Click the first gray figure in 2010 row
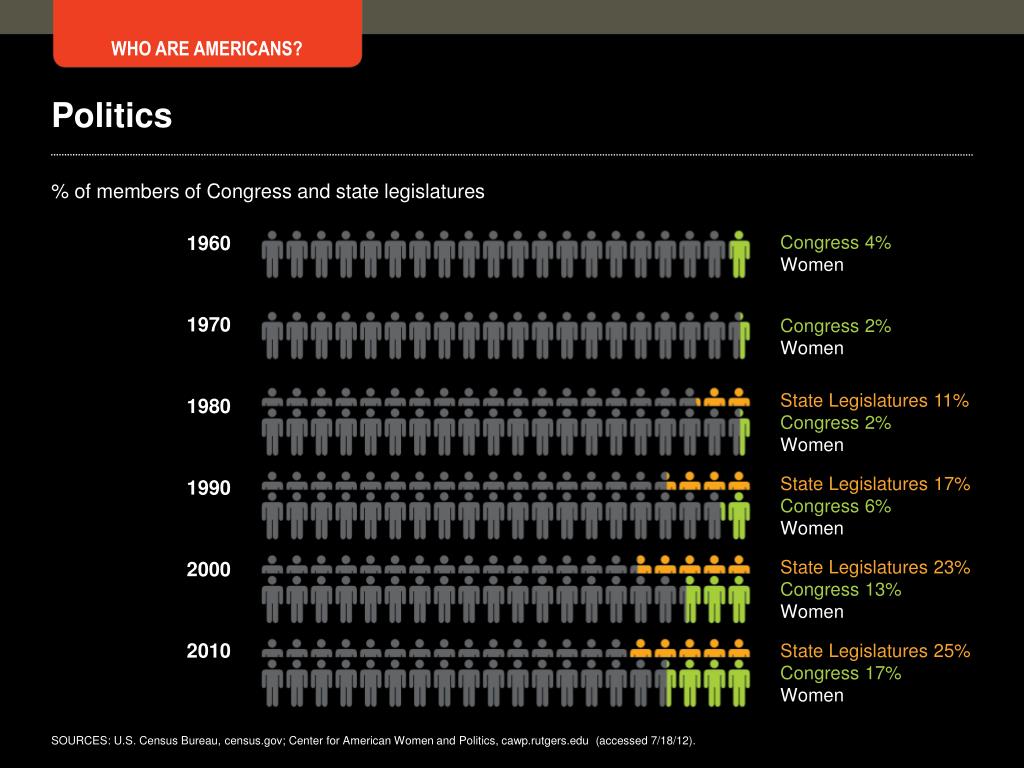1024x768 pixels. coord(272,682)
